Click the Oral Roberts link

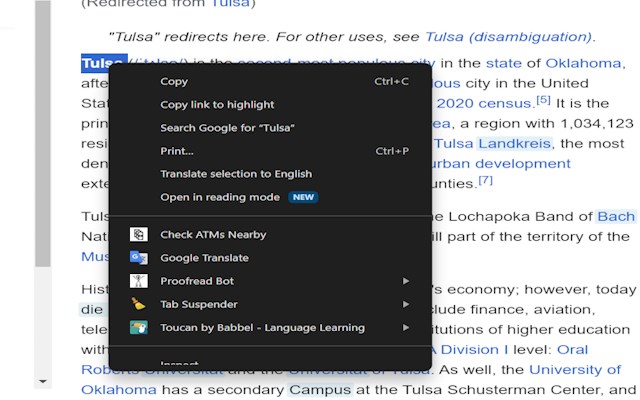point(572,350)
